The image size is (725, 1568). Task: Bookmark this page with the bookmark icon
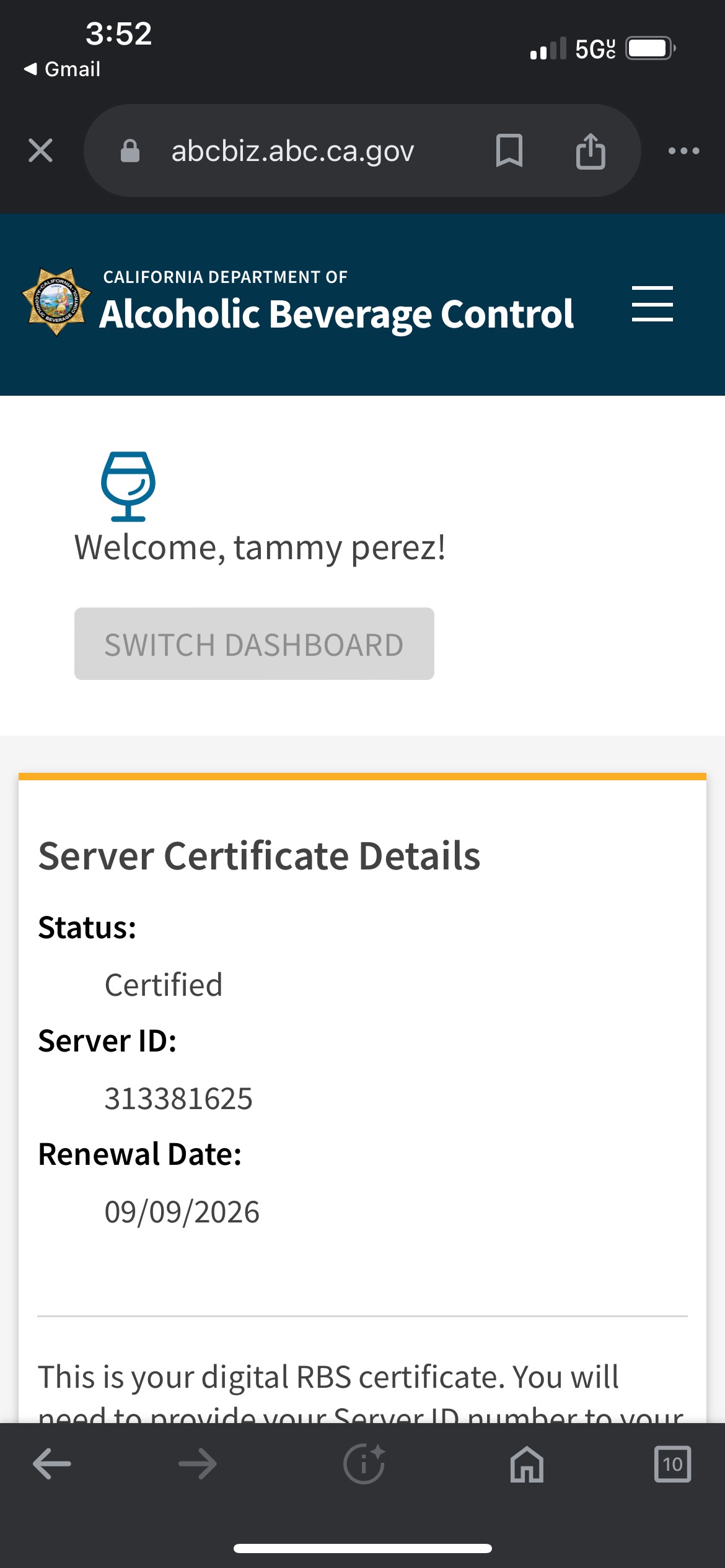[x=509, y=150]
